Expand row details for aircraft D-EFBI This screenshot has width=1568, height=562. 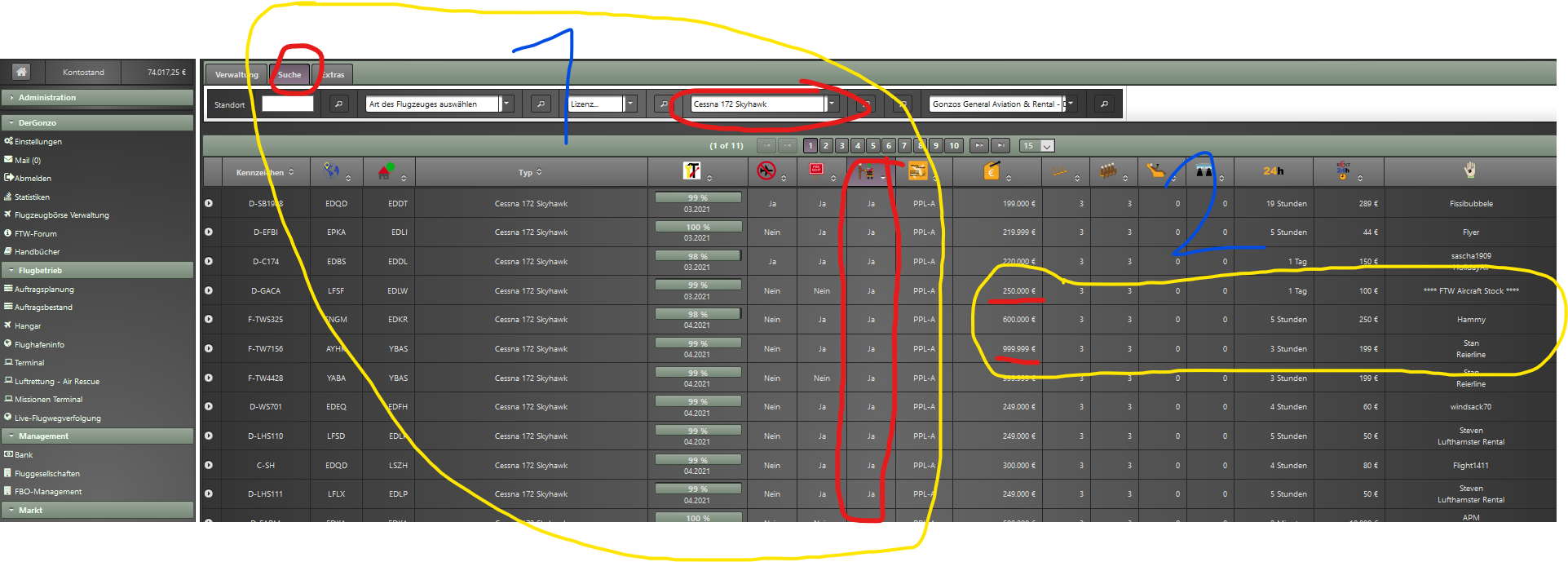pos(209,232)
